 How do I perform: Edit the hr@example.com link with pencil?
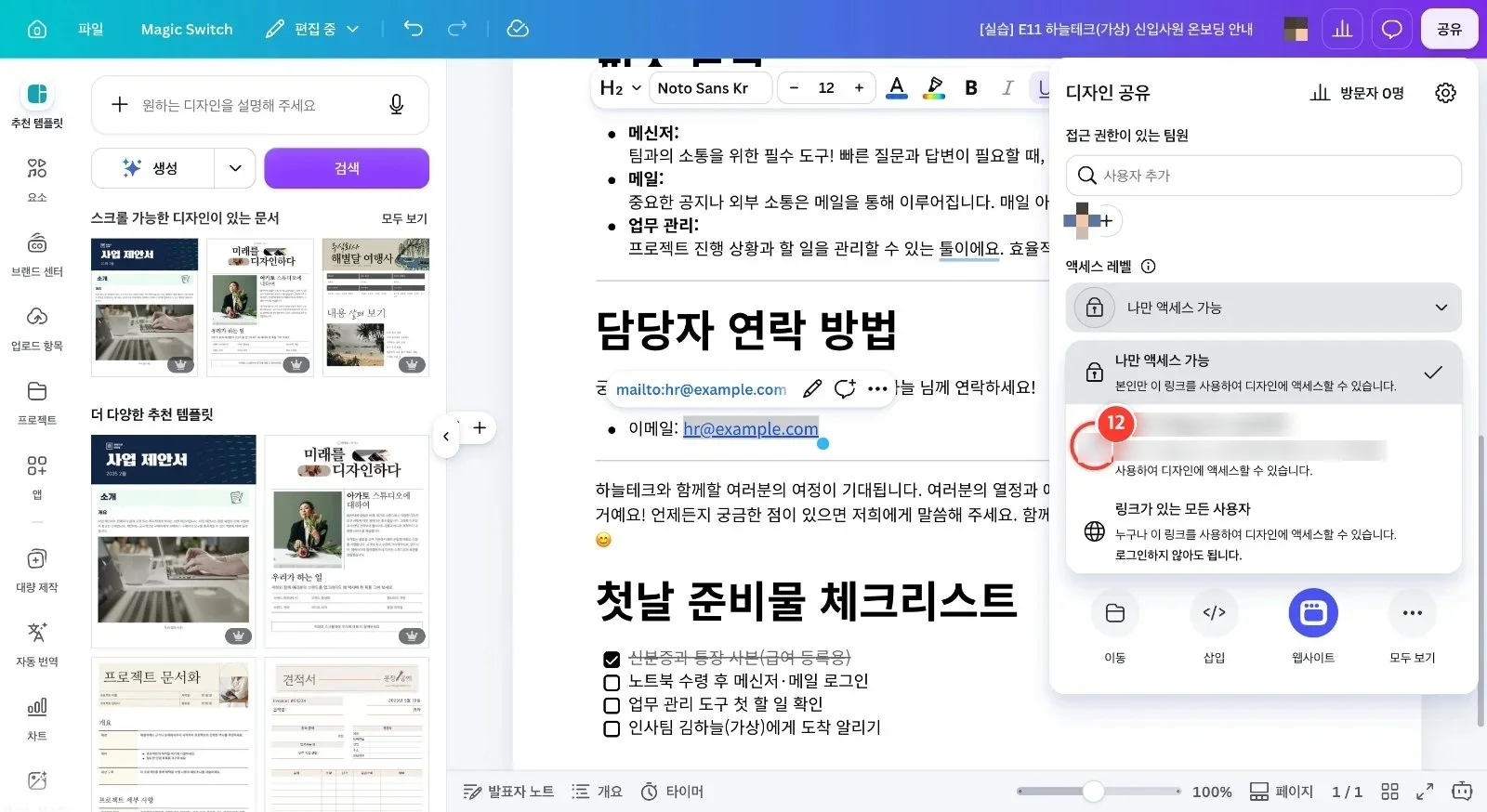point(812,388)
